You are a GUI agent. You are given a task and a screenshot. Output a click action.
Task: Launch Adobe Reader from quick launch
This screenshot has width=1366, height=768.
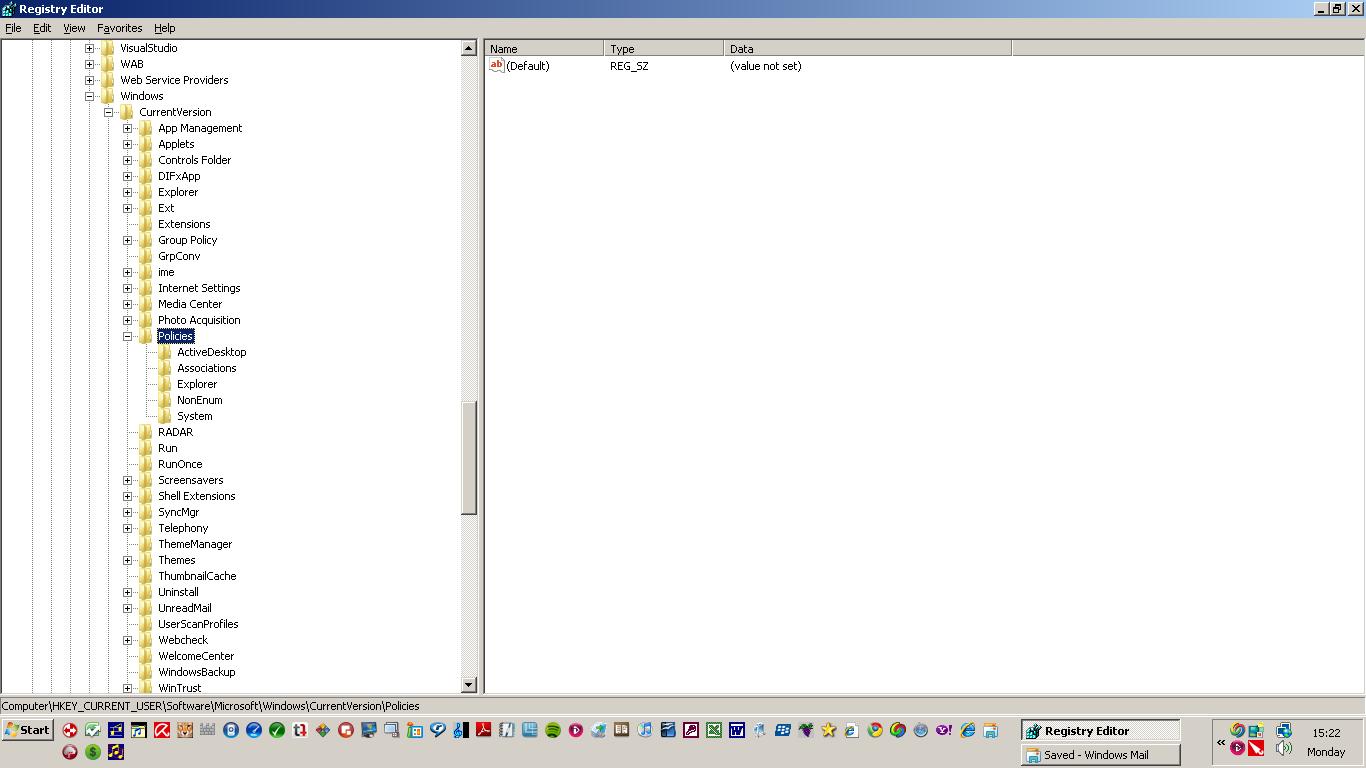coord(484,730)
